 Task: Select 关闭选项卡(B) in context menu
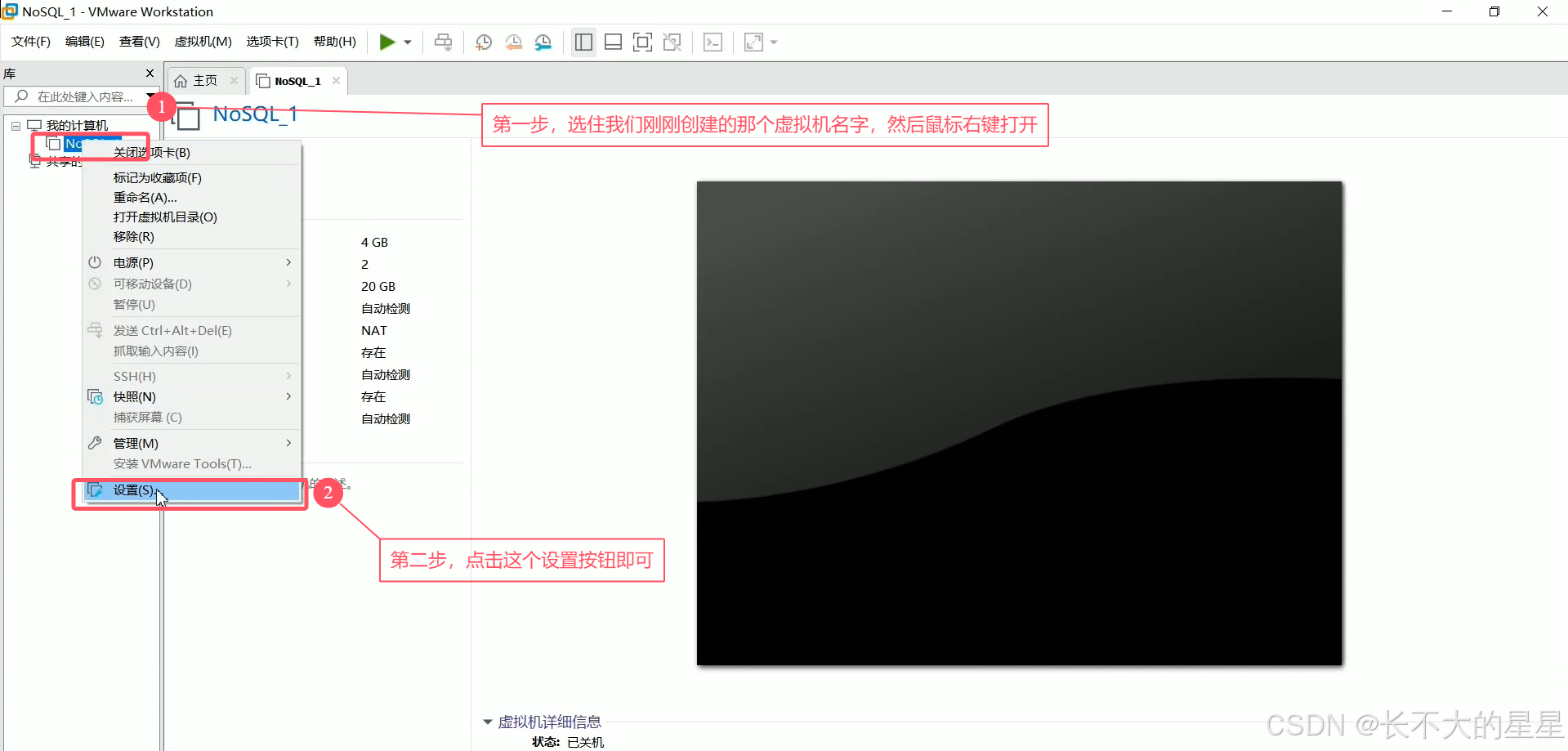[192, 153]
